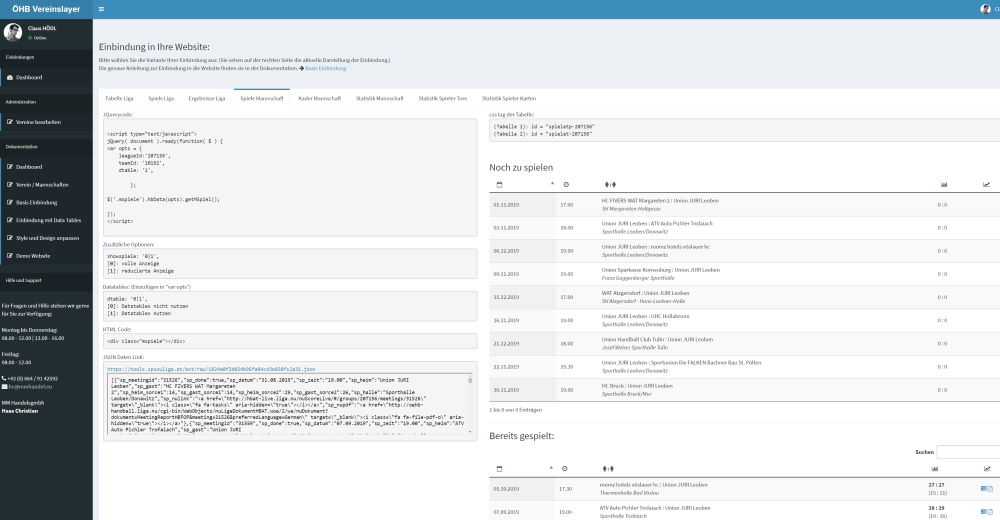The width and height of the screenshot is (1000, 520).
Task: Click the date 01.11.2019 in the first row
Action: coord(506,205)
